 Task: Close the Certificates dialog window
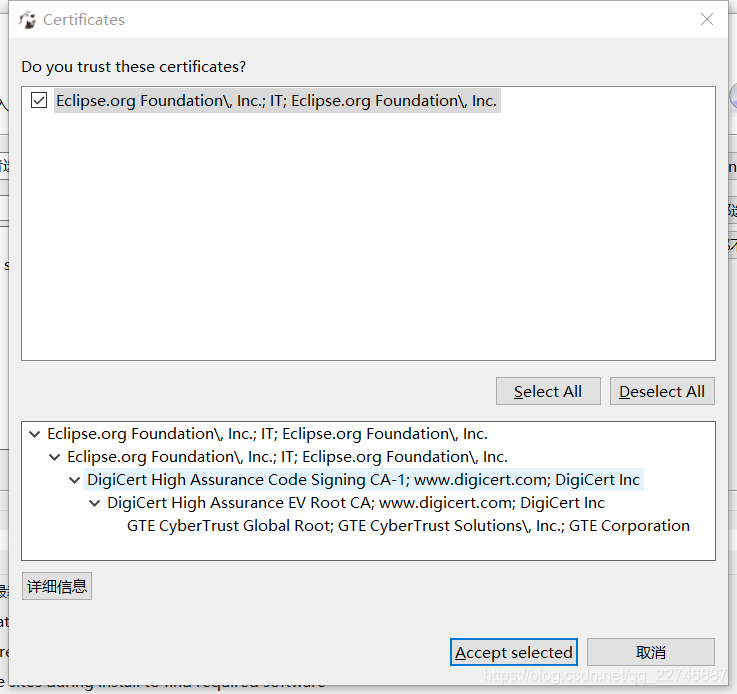[x=706, y=19]
